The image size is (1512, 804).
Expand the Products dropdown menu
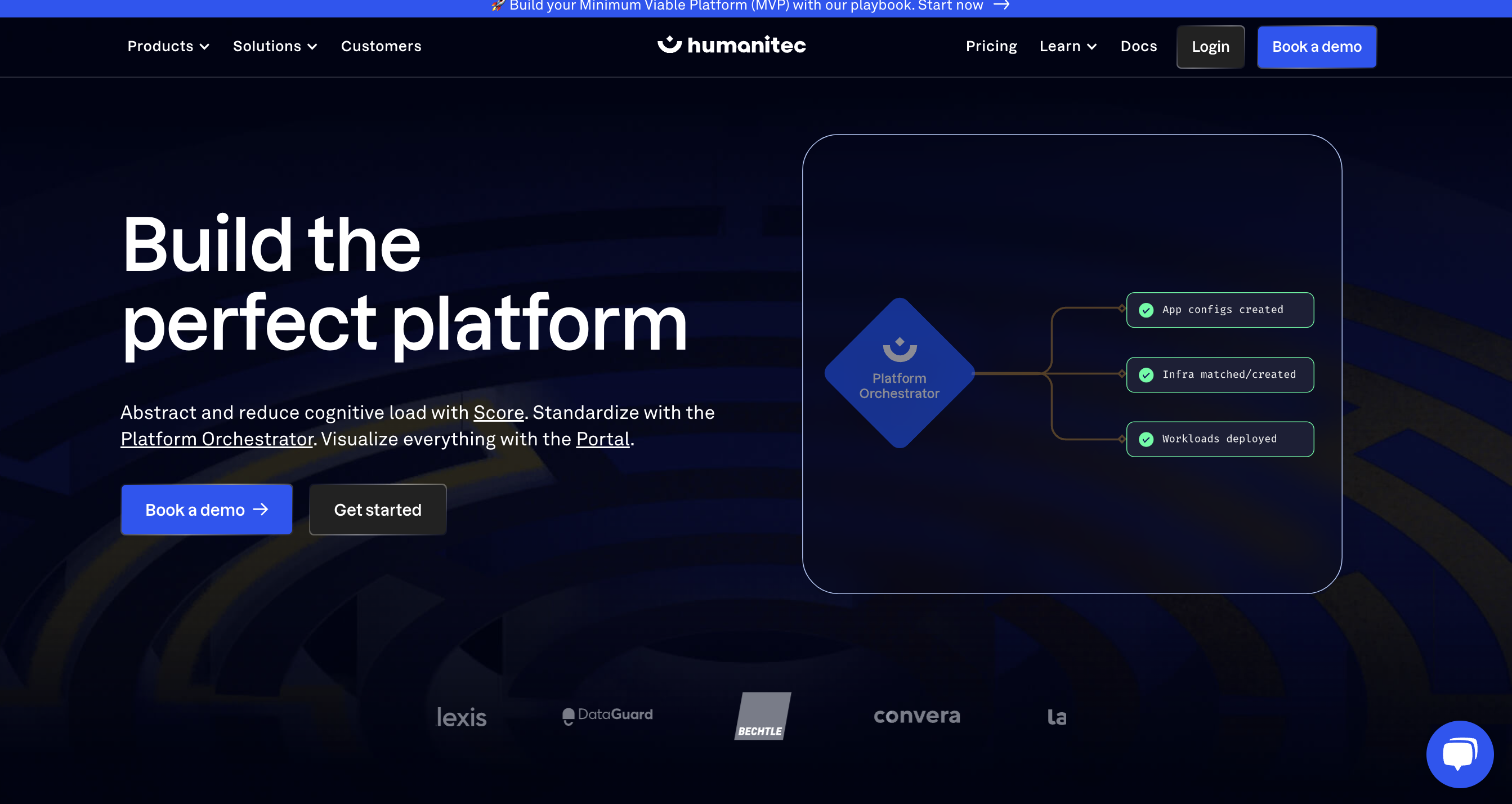[168, 46]
